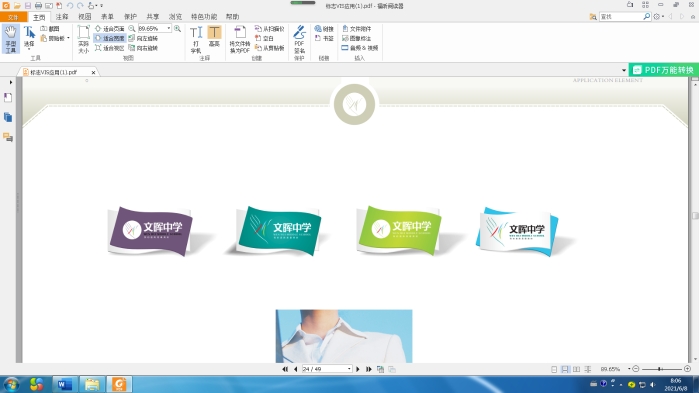Rotate the view left with rotate icon

click(x=143, y=38)
